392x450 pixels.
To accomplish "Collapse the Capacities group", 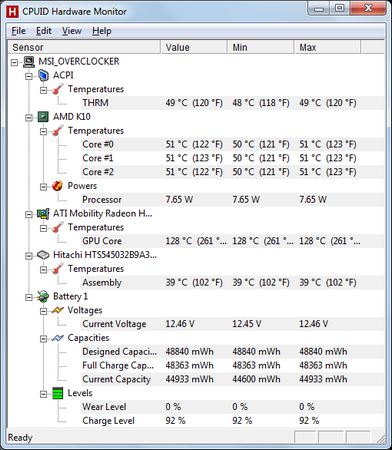I will coord(44,339).
